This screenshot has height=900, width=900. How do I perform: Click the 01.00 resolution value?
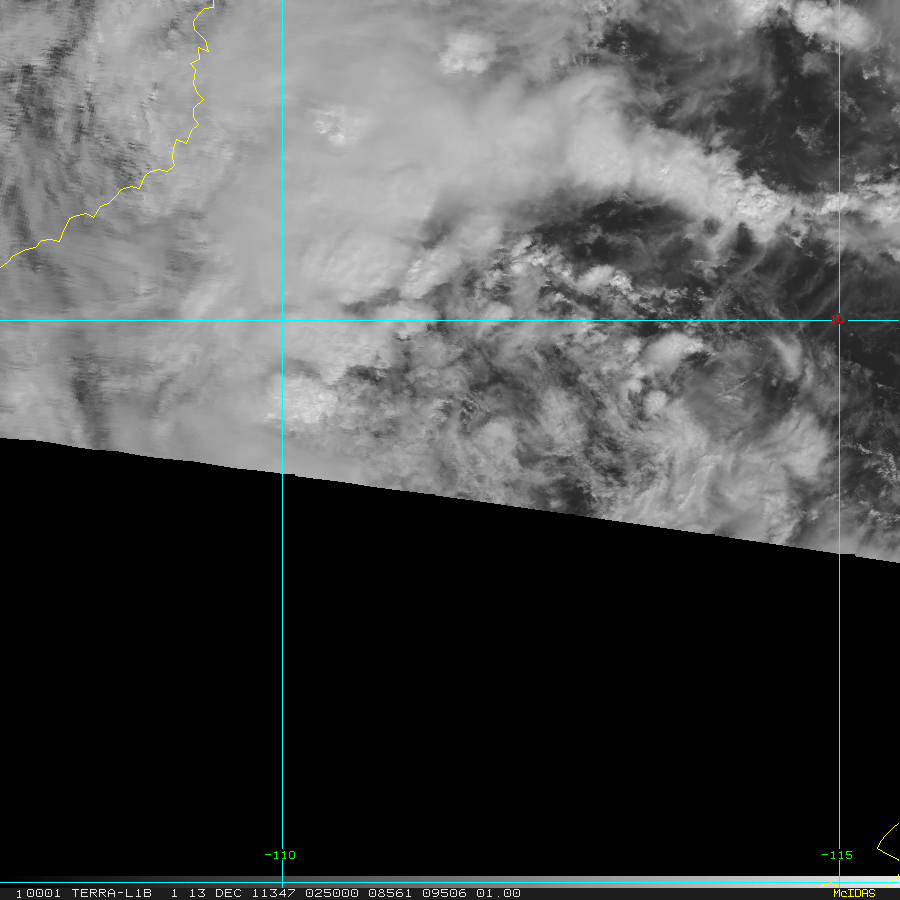tap(498, 893)
